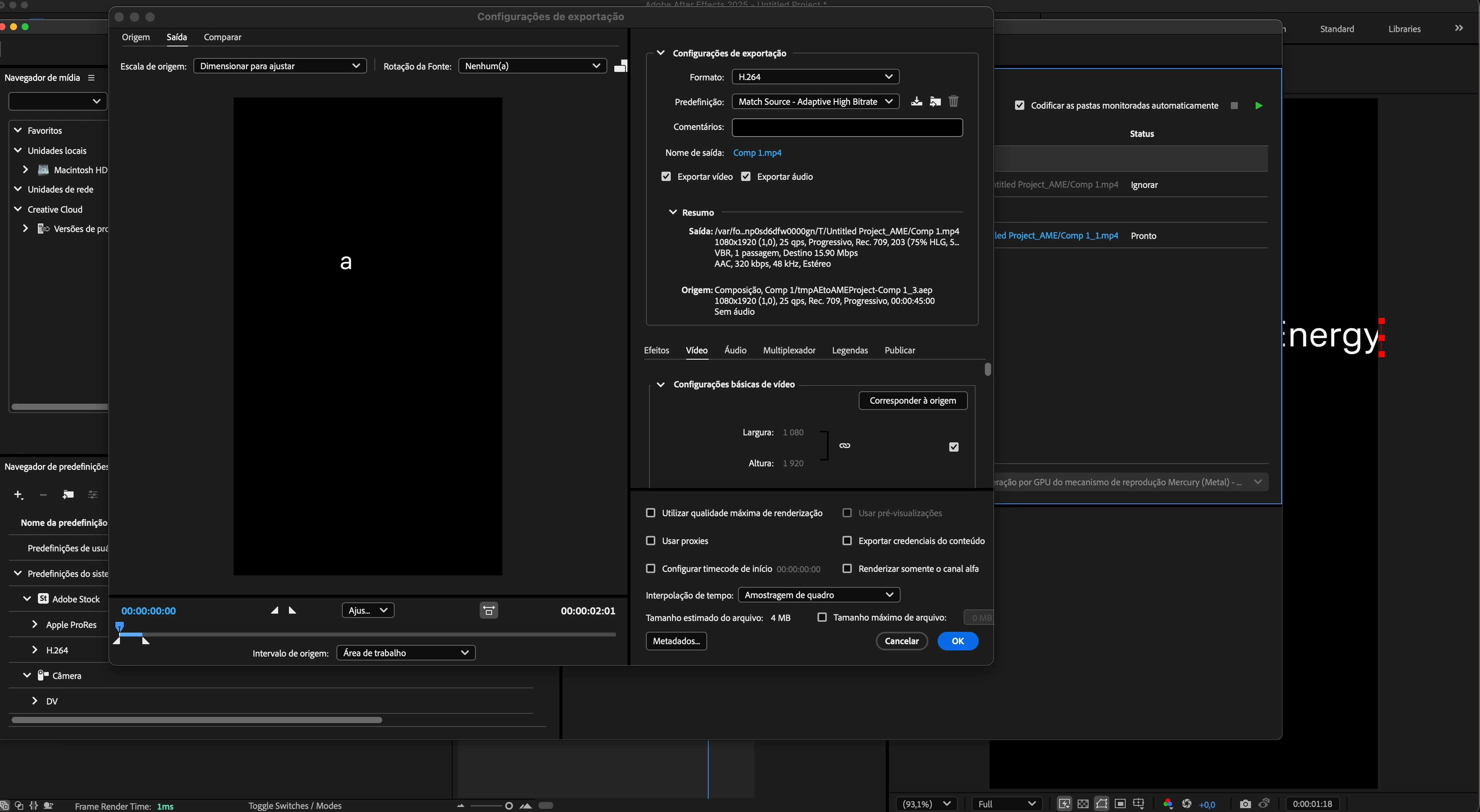
Task: Click the link width and height icon
Action: click(x=844, y=445)
